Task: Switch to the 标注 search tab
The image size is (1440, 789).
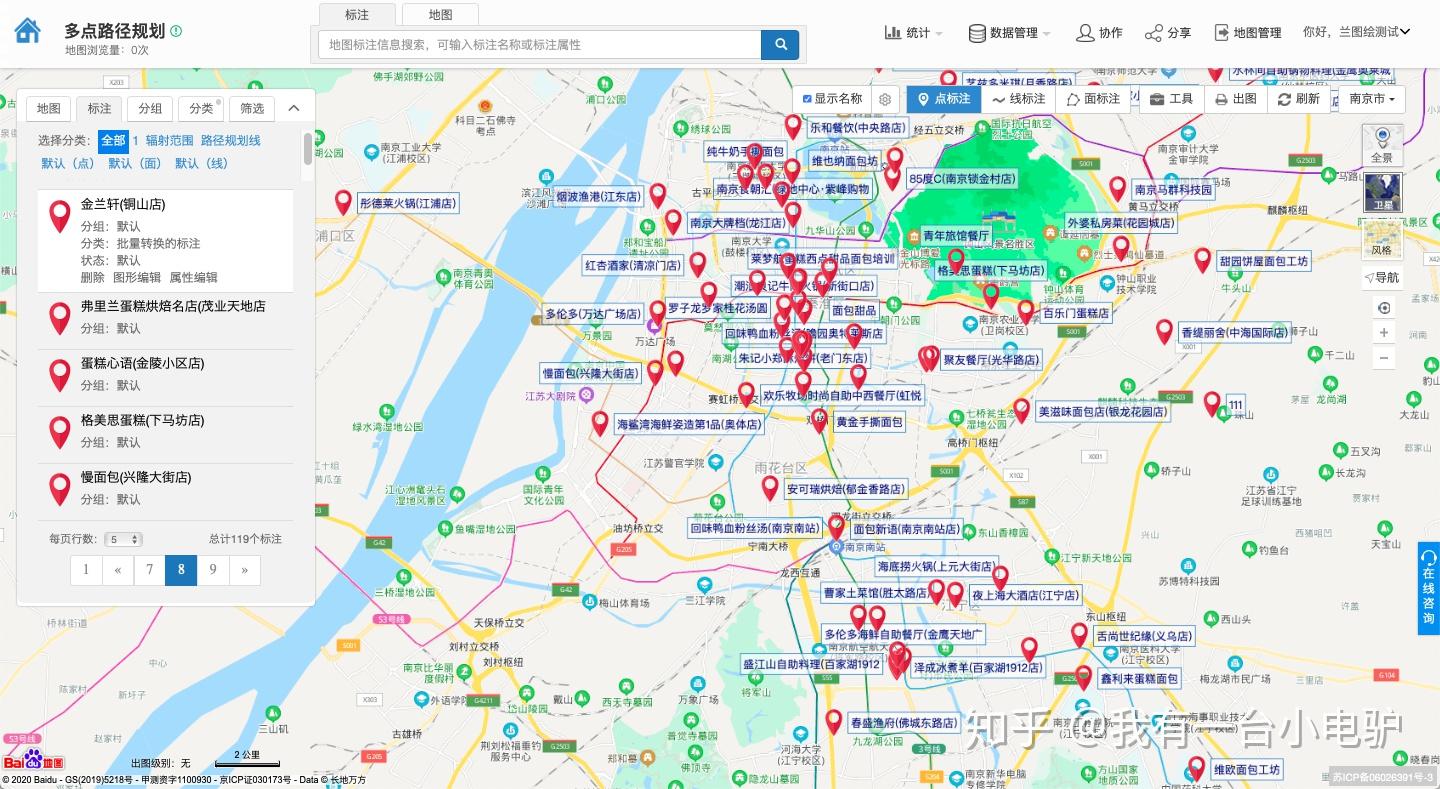Action: click(x=356, y=14)
